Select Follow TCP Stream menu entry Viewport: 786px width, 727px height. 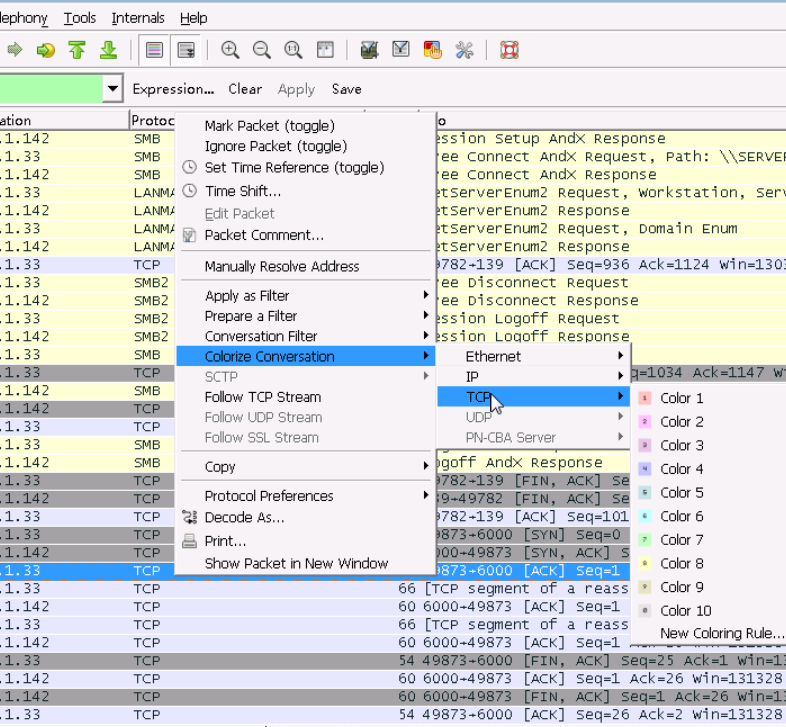[262, 397]
